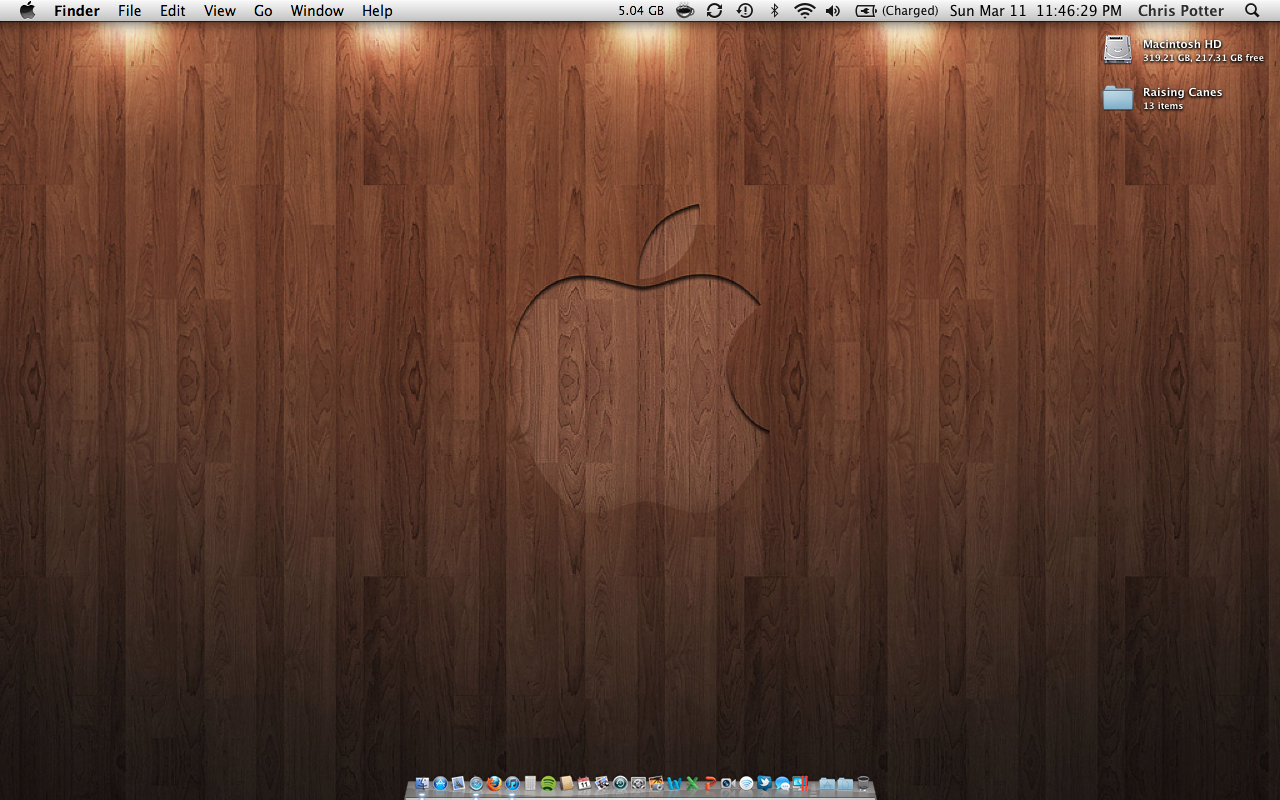Open Spotlight search magnifying glass
Viewport: 1280px width, 800px height.
point(1252,11)
